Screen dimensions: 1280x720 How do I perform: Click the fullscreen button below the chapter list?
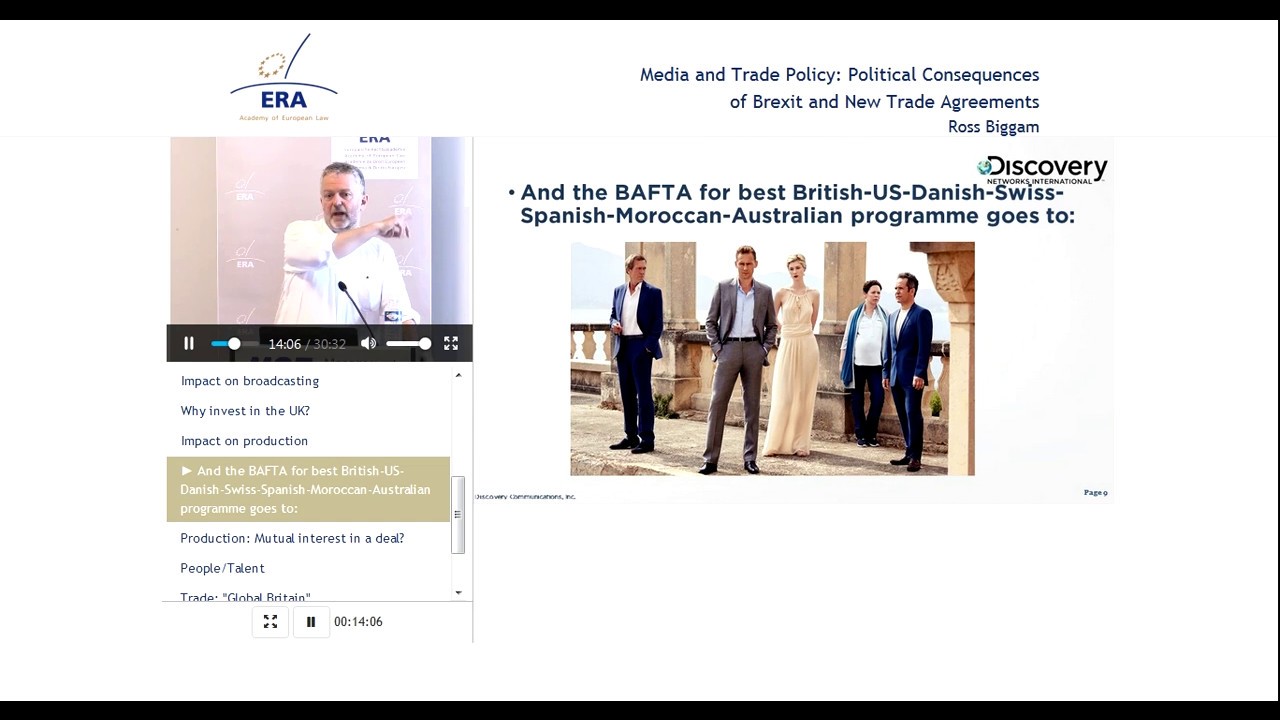[270, 622]
